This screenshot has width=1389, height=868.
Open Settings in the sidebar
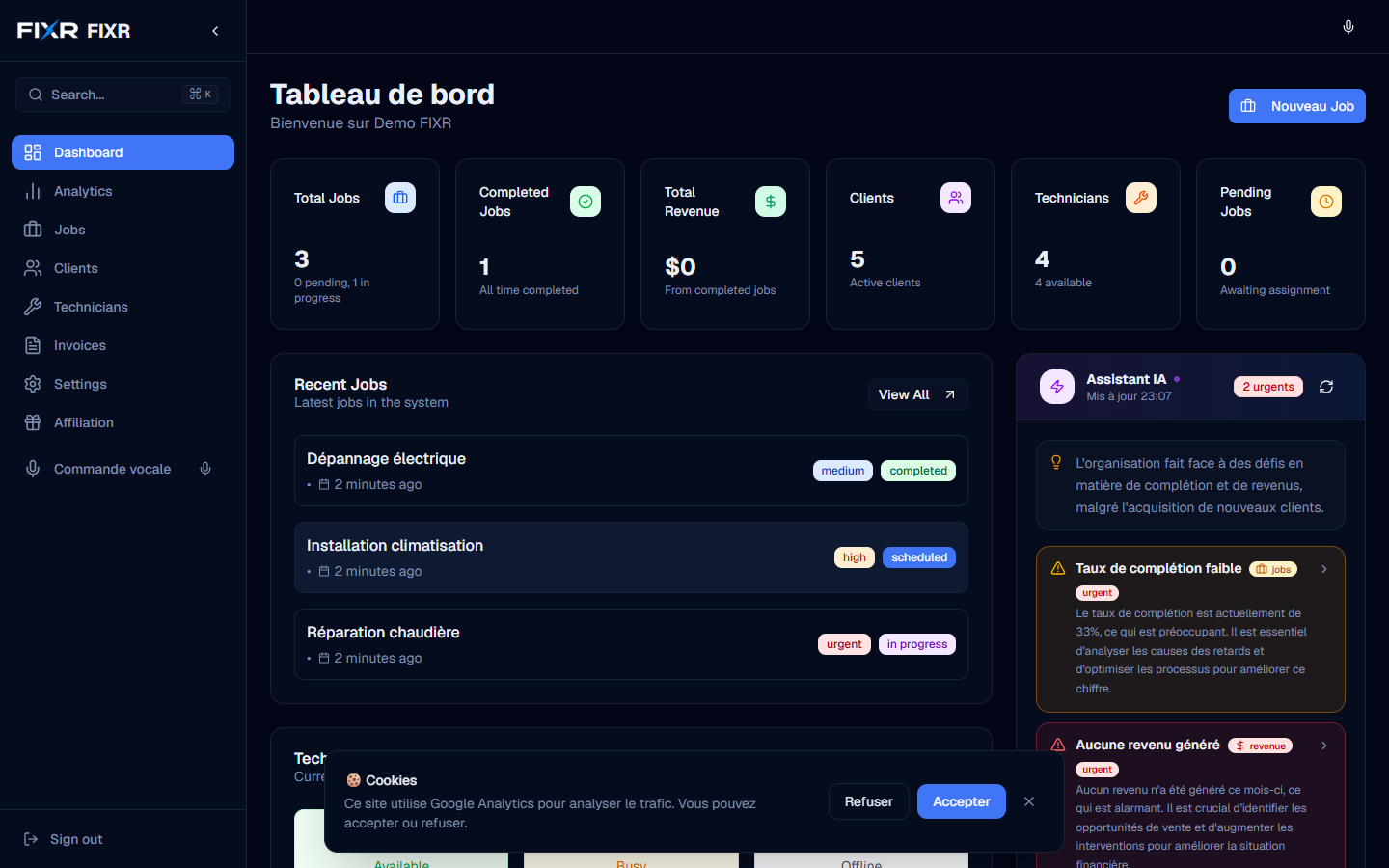[123, 384]
